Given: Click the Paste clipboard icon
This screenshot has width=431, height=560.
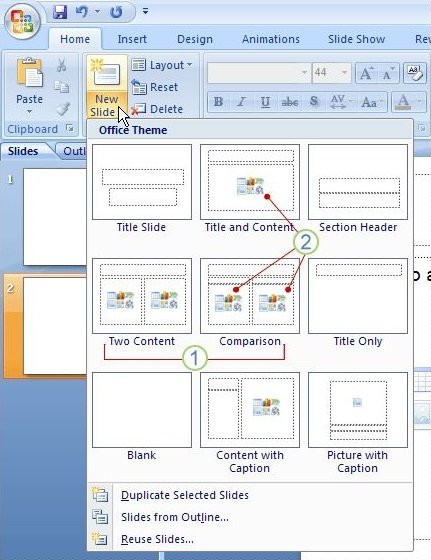Looking at the screenshot, I should [x=29, y=72].
